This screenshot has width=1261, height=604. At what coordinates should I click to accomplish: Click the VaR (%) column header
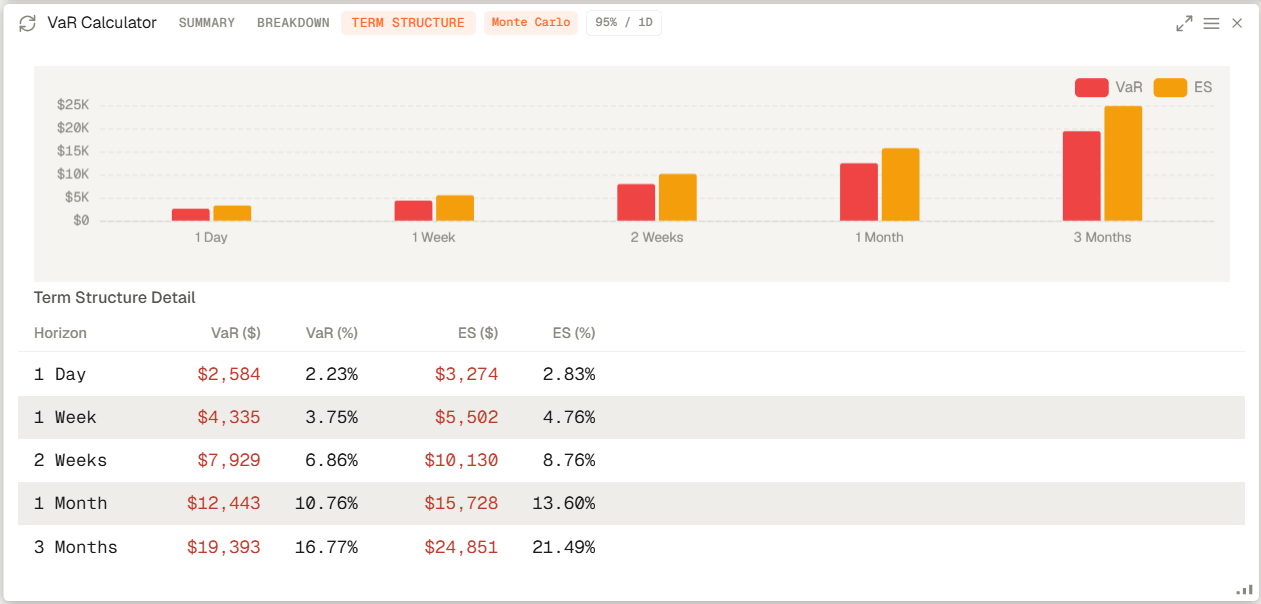point(331,333)
